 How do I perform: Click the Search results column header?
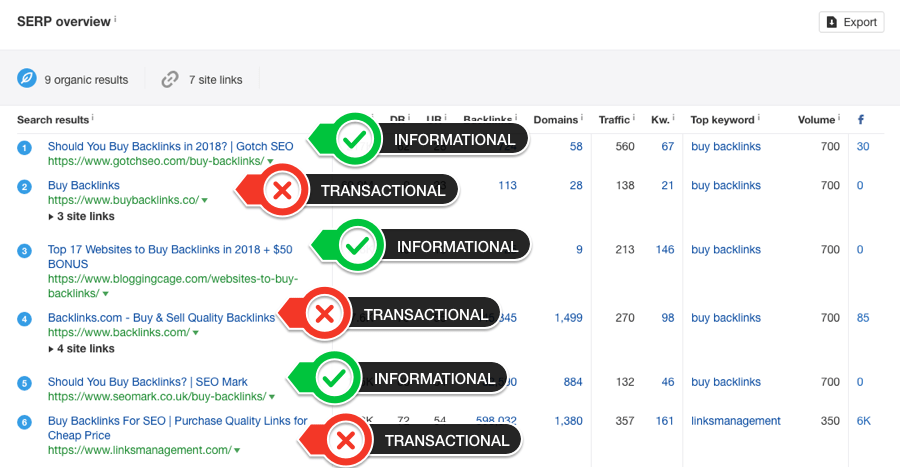[x=53, y=120]
